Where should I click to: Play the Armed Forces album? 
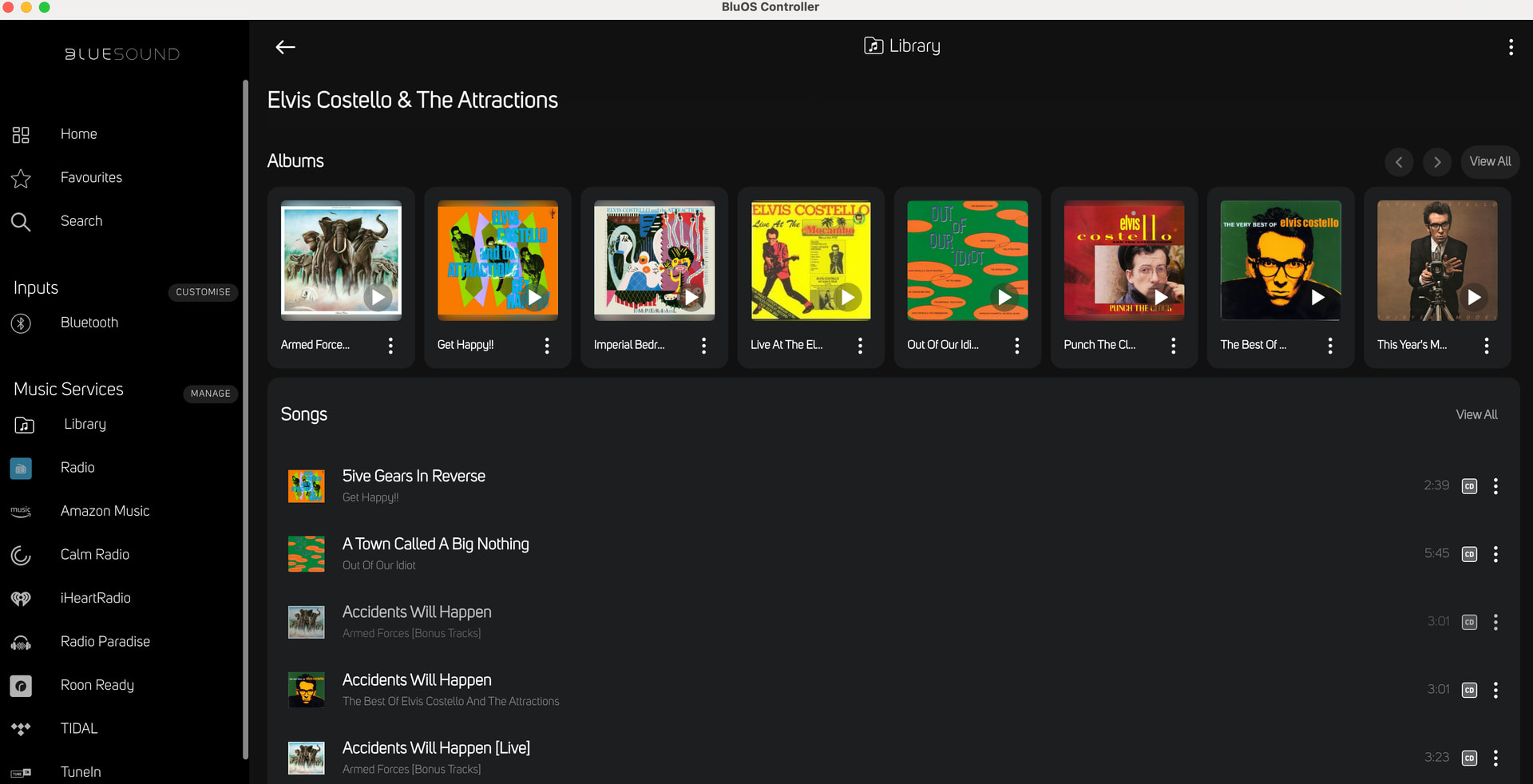click(x=378, y=298)
